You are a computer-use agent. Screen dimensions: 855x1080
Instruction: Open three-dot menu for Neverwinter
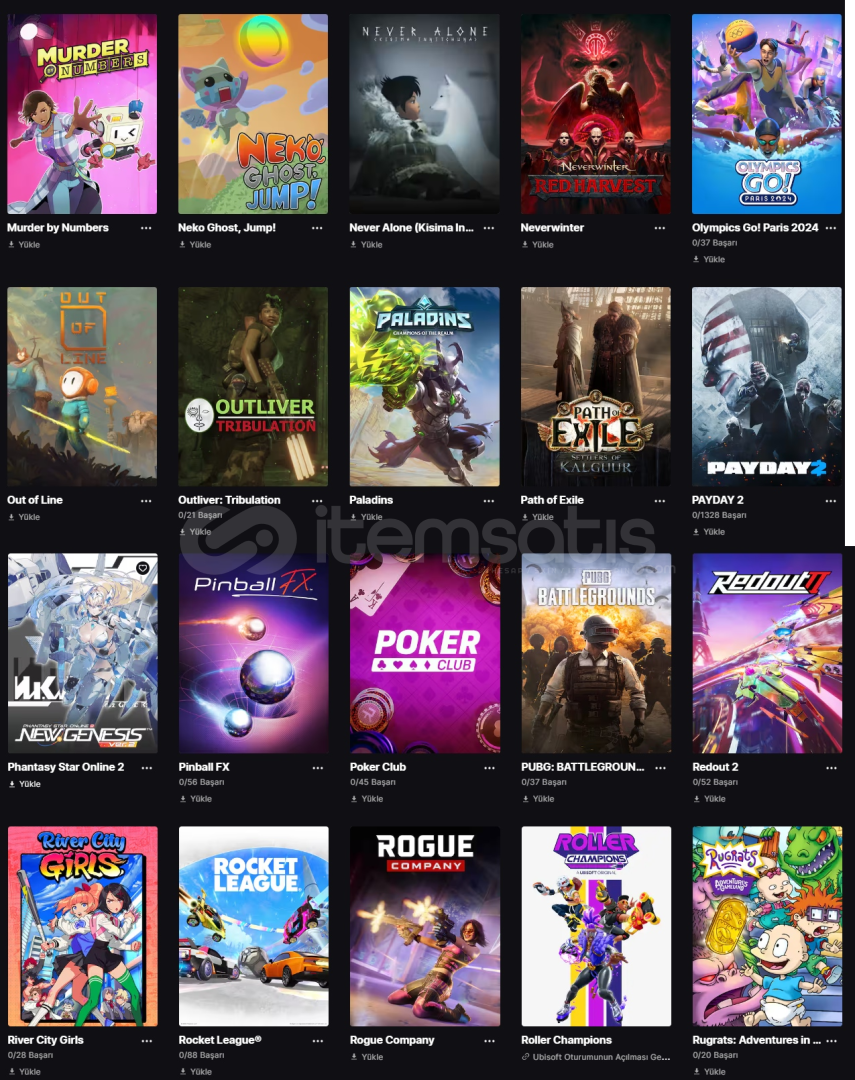pos(659,228)
